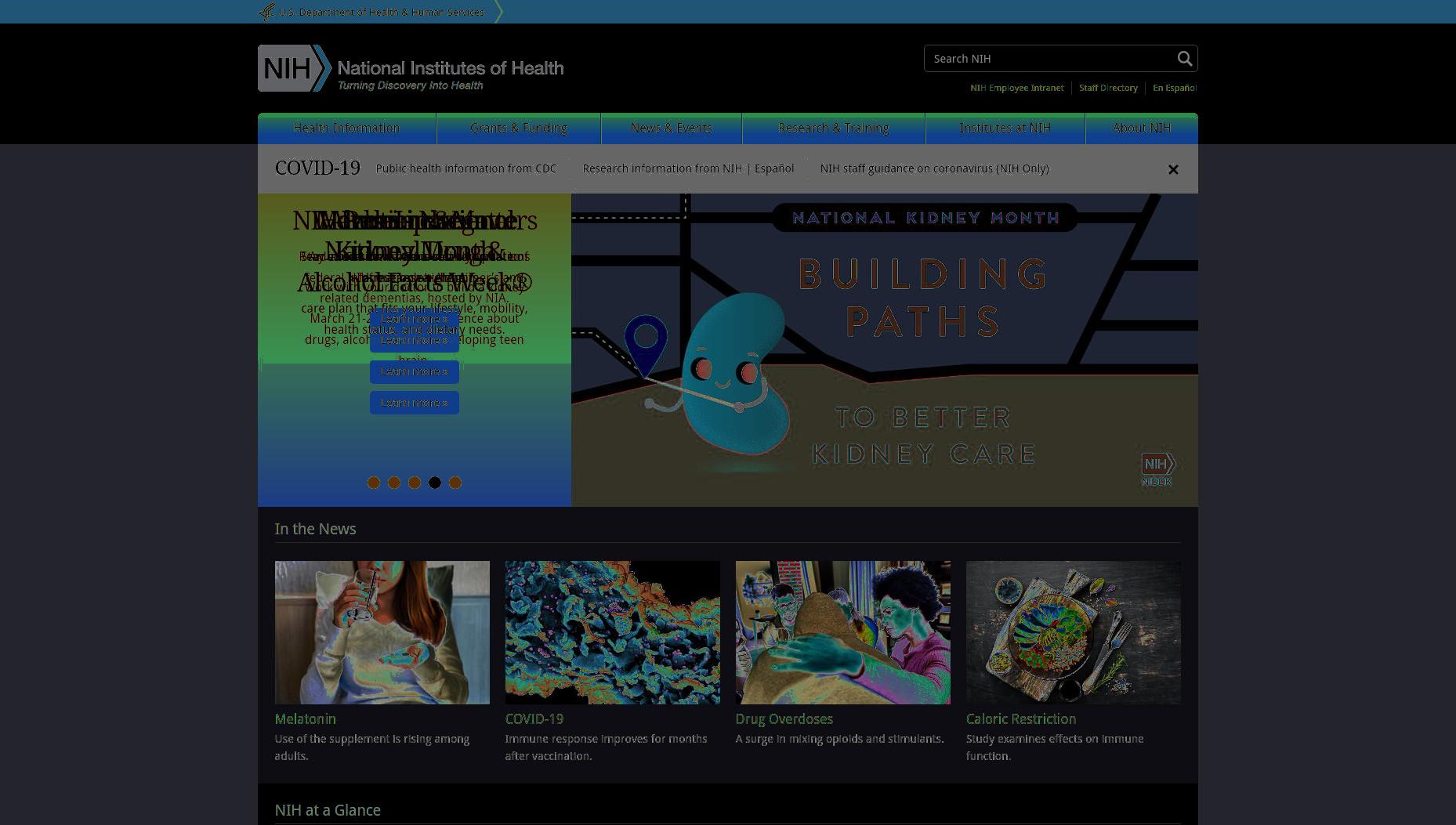Click the National Kidney Month banner image
This screenshot has width=1456, height=825.
tap(885, 350)
